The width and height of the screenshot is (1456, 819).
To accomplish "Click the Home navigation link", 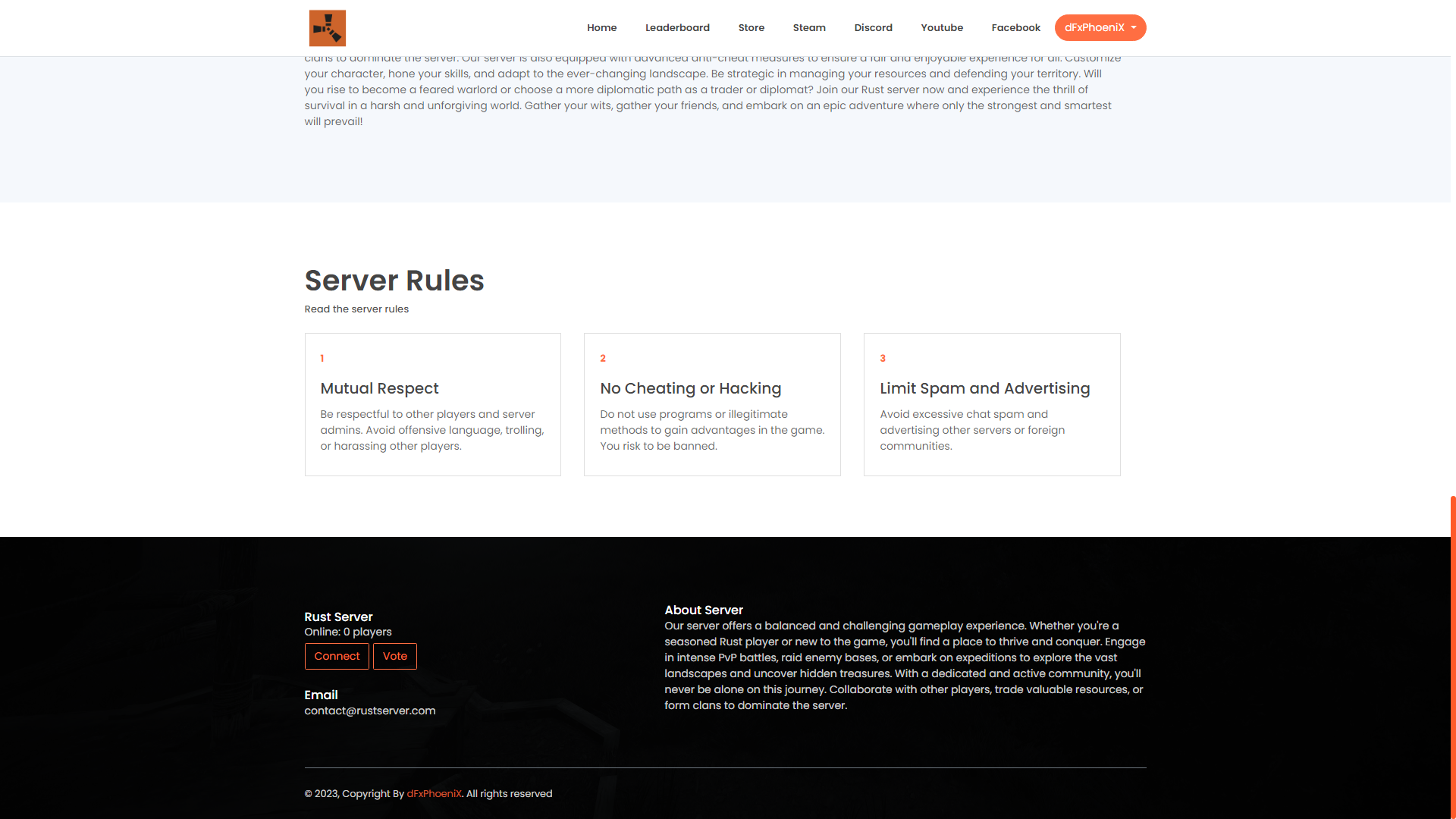I will pos(601,27).
